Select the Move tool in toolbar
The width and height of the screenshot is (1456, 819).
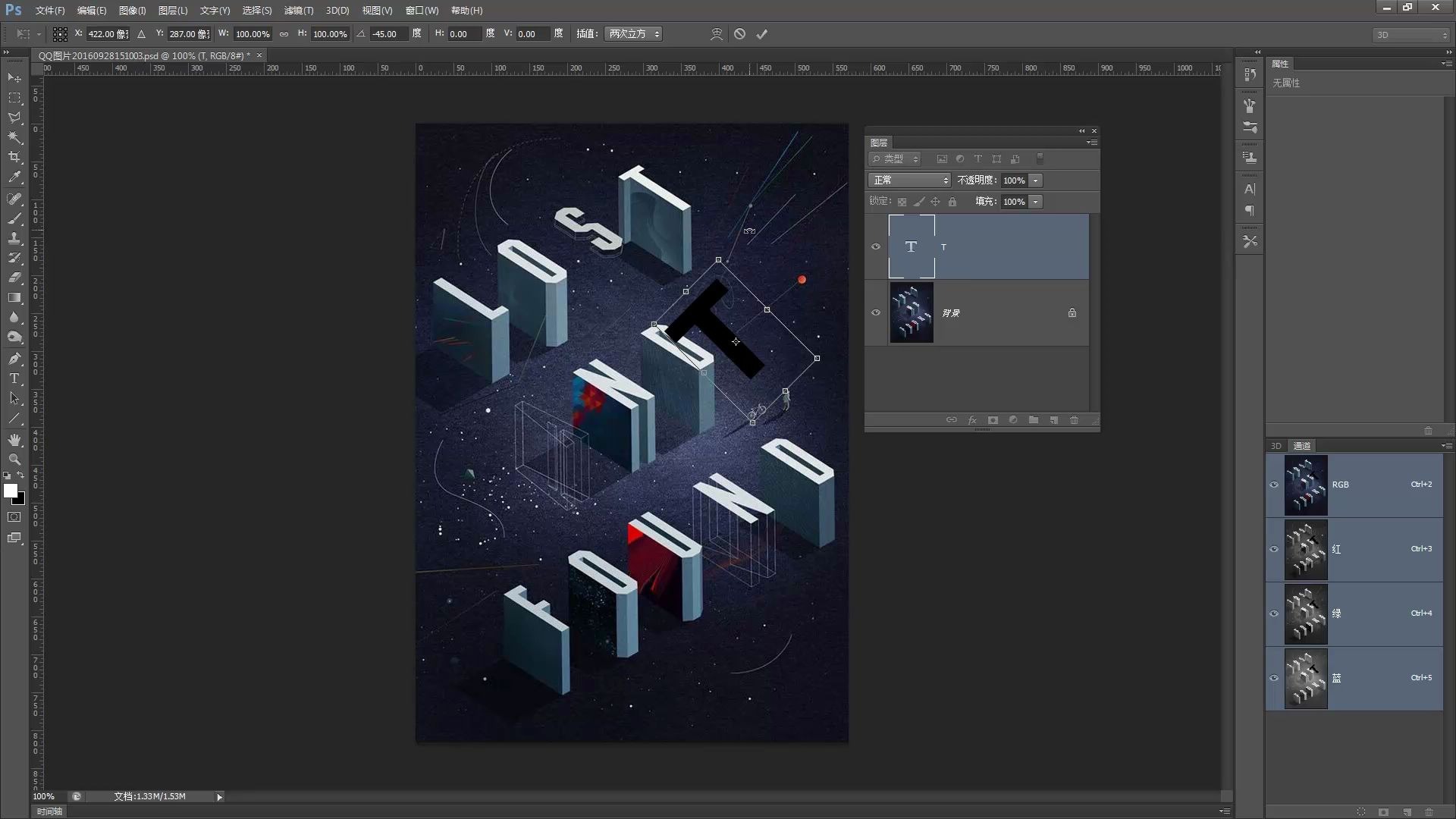[15, 78]
